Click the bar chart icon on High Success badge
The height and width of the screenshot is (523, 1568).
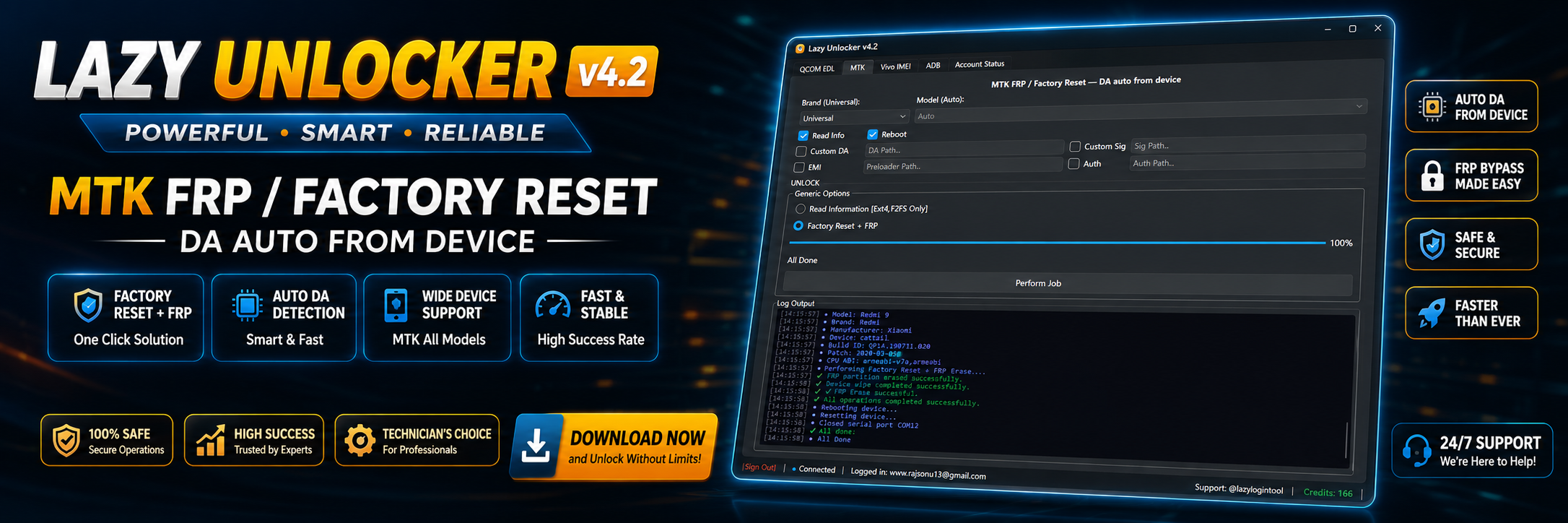(x=210, y=440)
